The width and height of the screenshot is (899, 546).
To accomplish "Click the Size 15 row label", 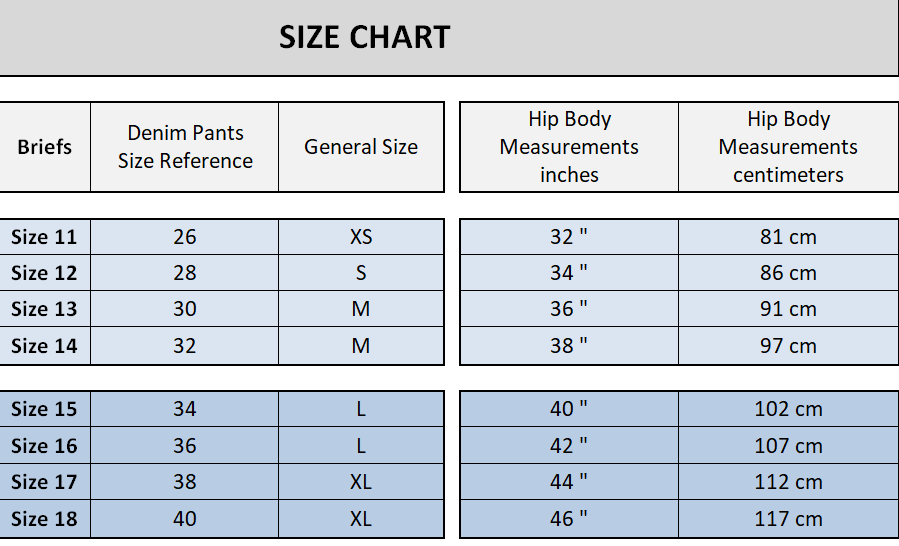I will (45, 409).
